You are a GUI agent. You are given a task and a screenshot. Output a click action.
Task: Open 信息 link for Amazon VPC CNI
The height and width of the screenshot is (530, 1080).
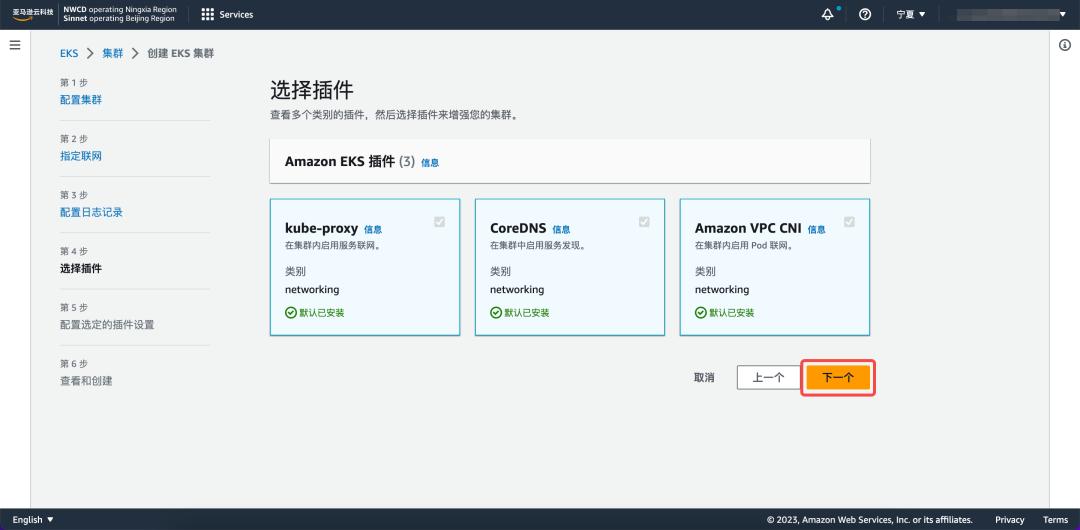click(816, 230)
